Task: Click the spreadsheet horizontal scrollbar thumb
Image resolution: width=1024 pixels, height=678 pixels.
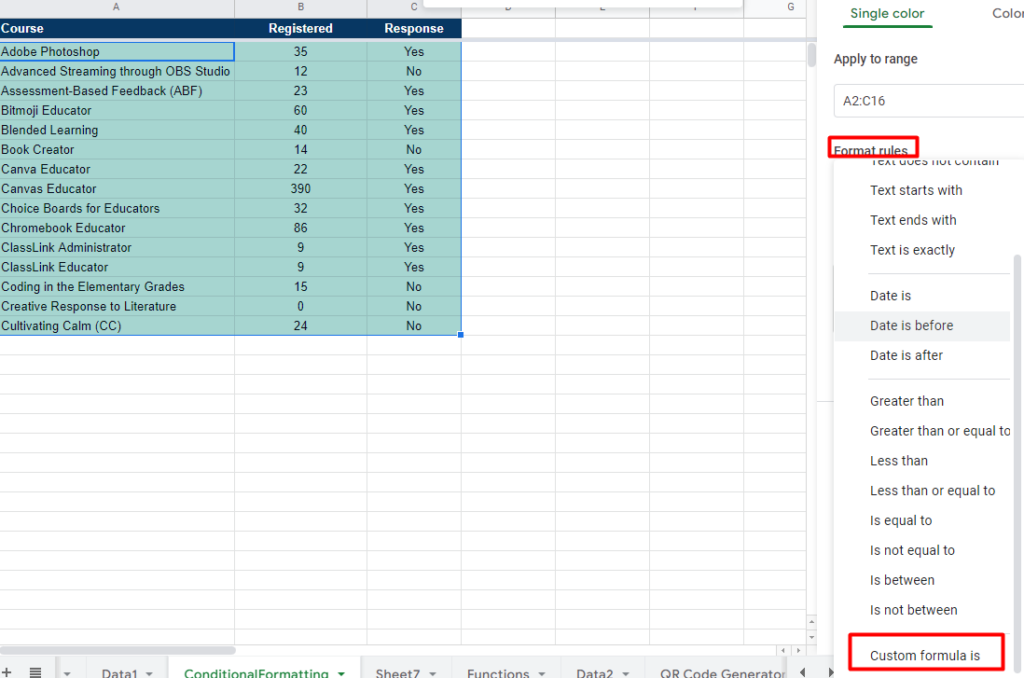Action: pyautogui.click(x=118, y=651)
